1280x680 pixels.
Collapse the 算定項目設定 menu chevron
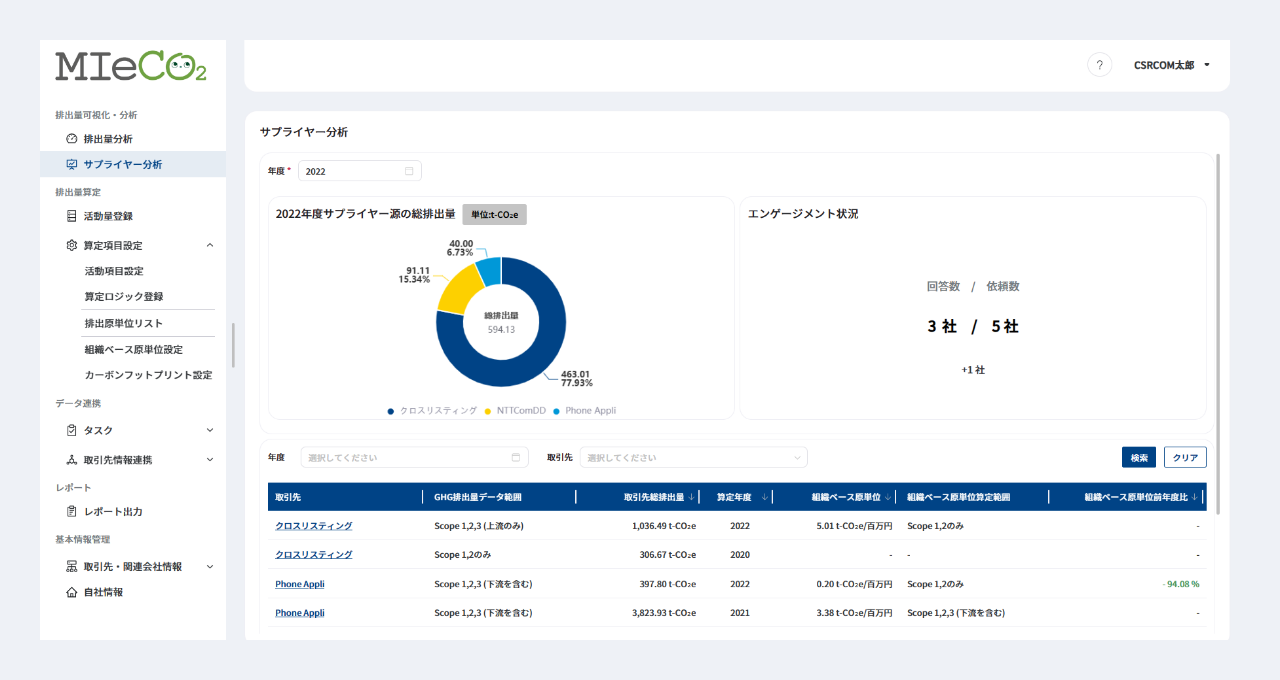tap(210, 245)
